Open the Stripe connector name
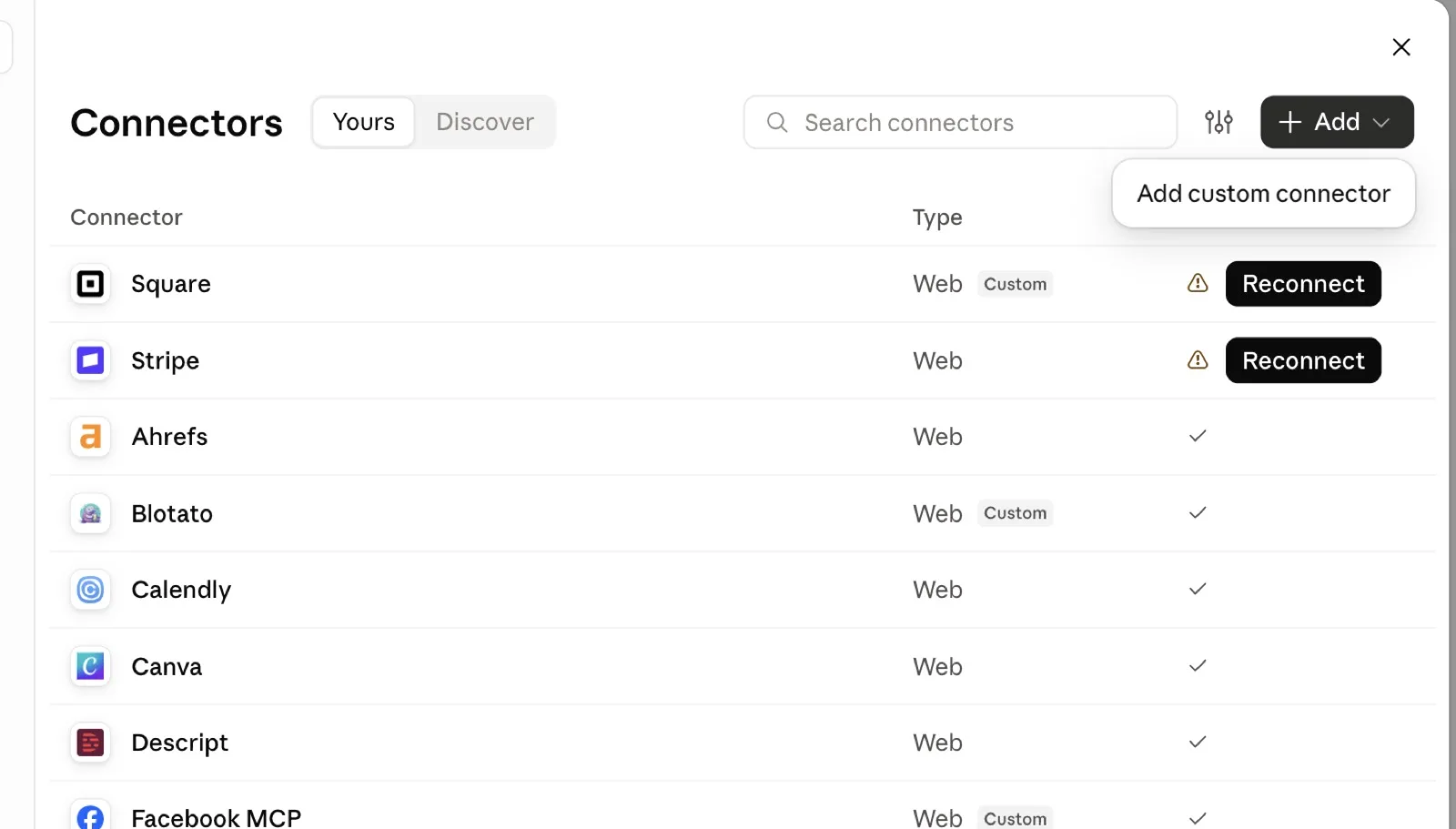 [x=165, y=360]
